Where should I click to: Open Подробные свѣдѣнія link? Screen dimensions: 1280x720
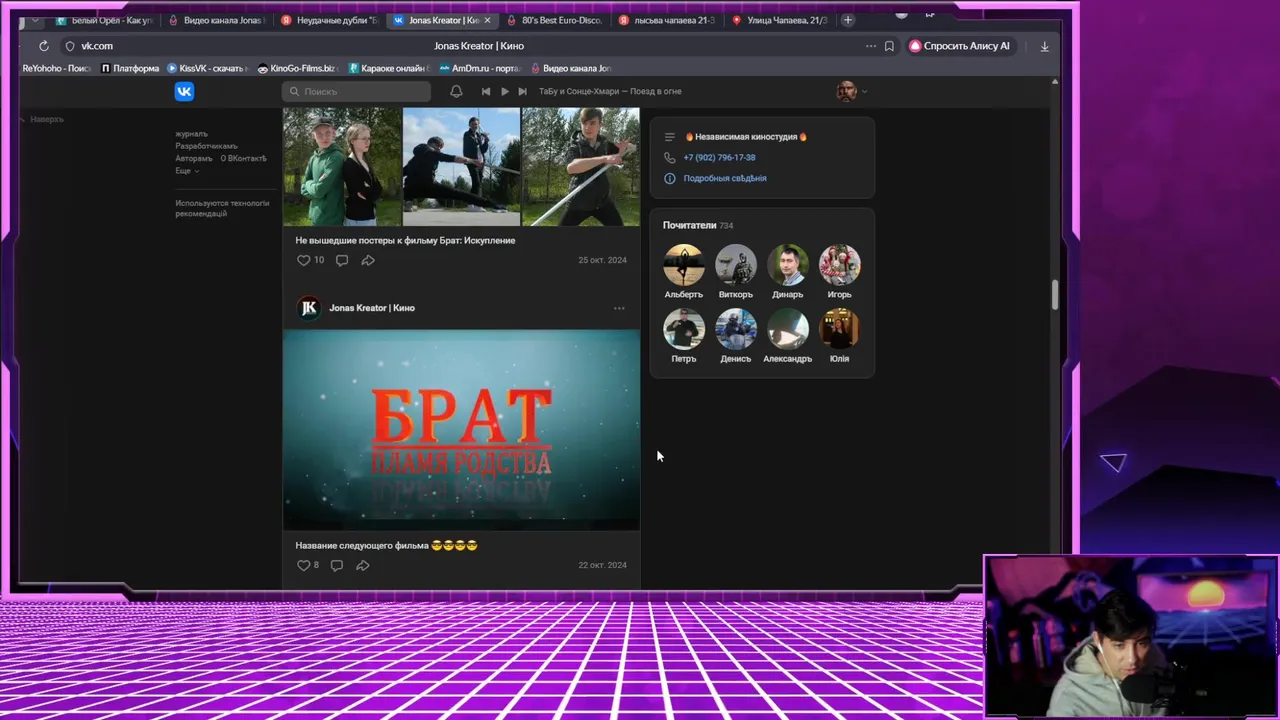point(725,178)
